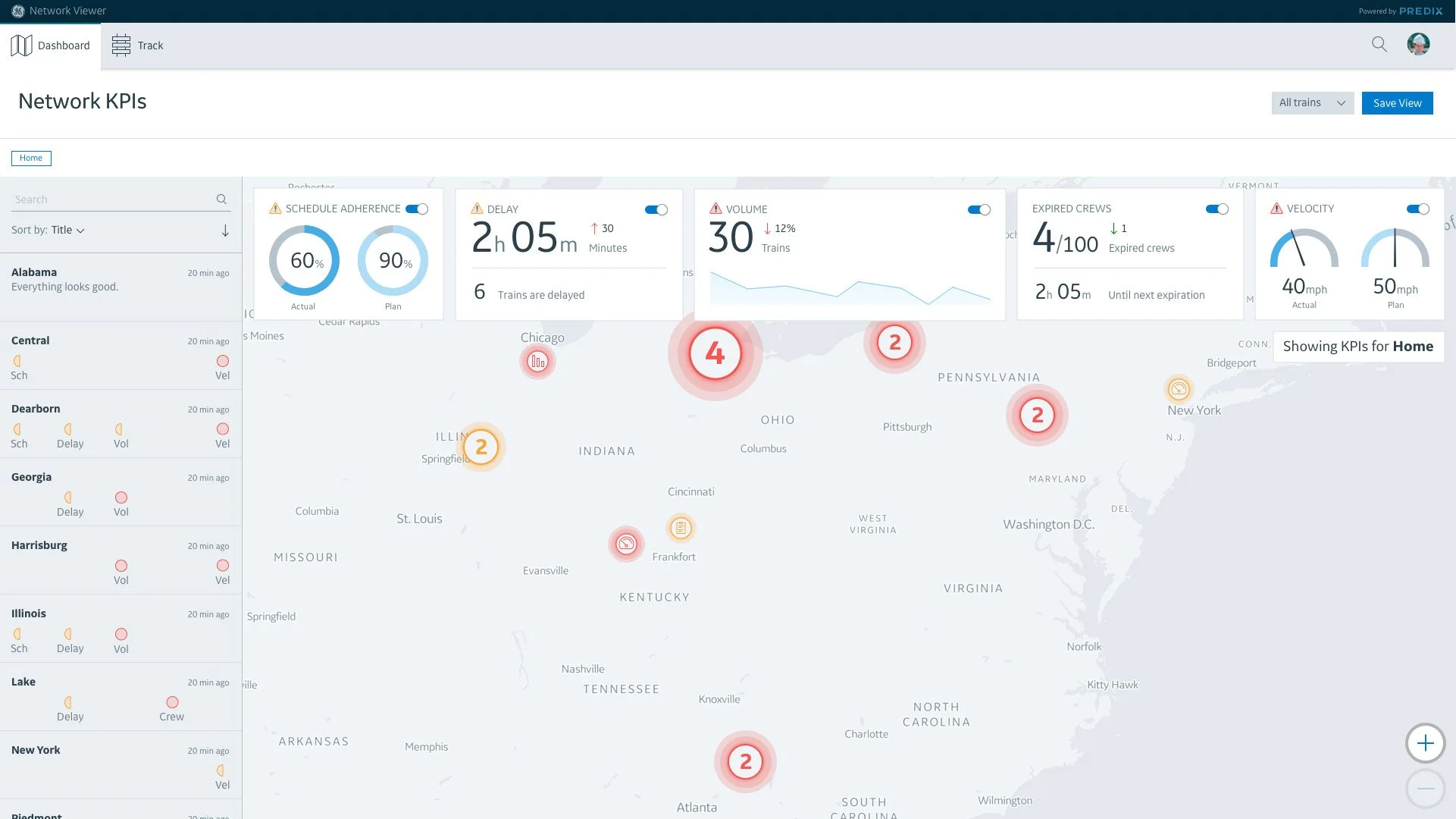The image size is (1456, 819).
Task: Click the Home breadcrumb link
Action: 31,158
